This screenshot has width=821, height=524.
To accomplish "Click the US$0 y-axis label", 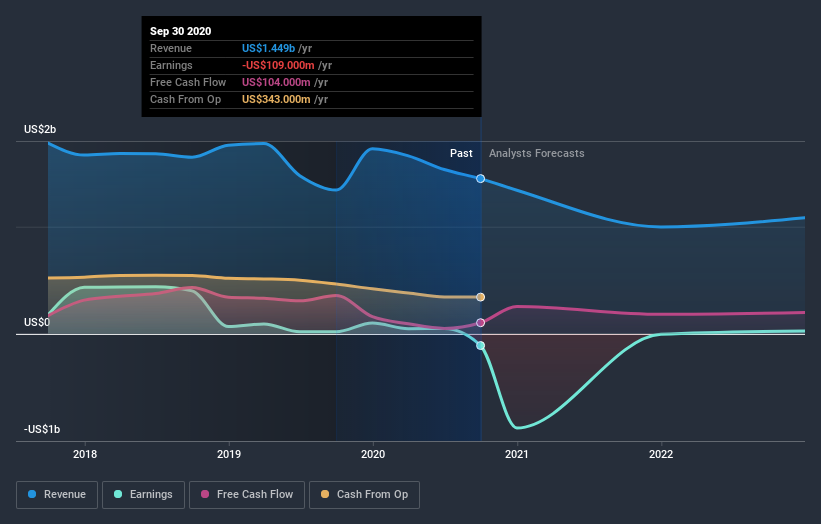I will (x=37, y=322).
